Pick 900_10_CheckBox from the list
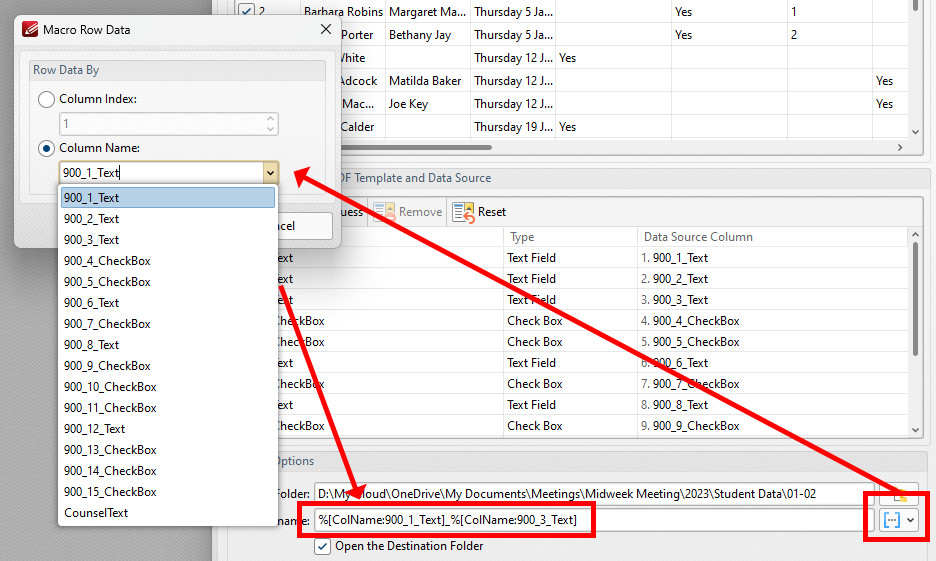The width and height of the screenshot is (936, 561). [x=168, y=387]
